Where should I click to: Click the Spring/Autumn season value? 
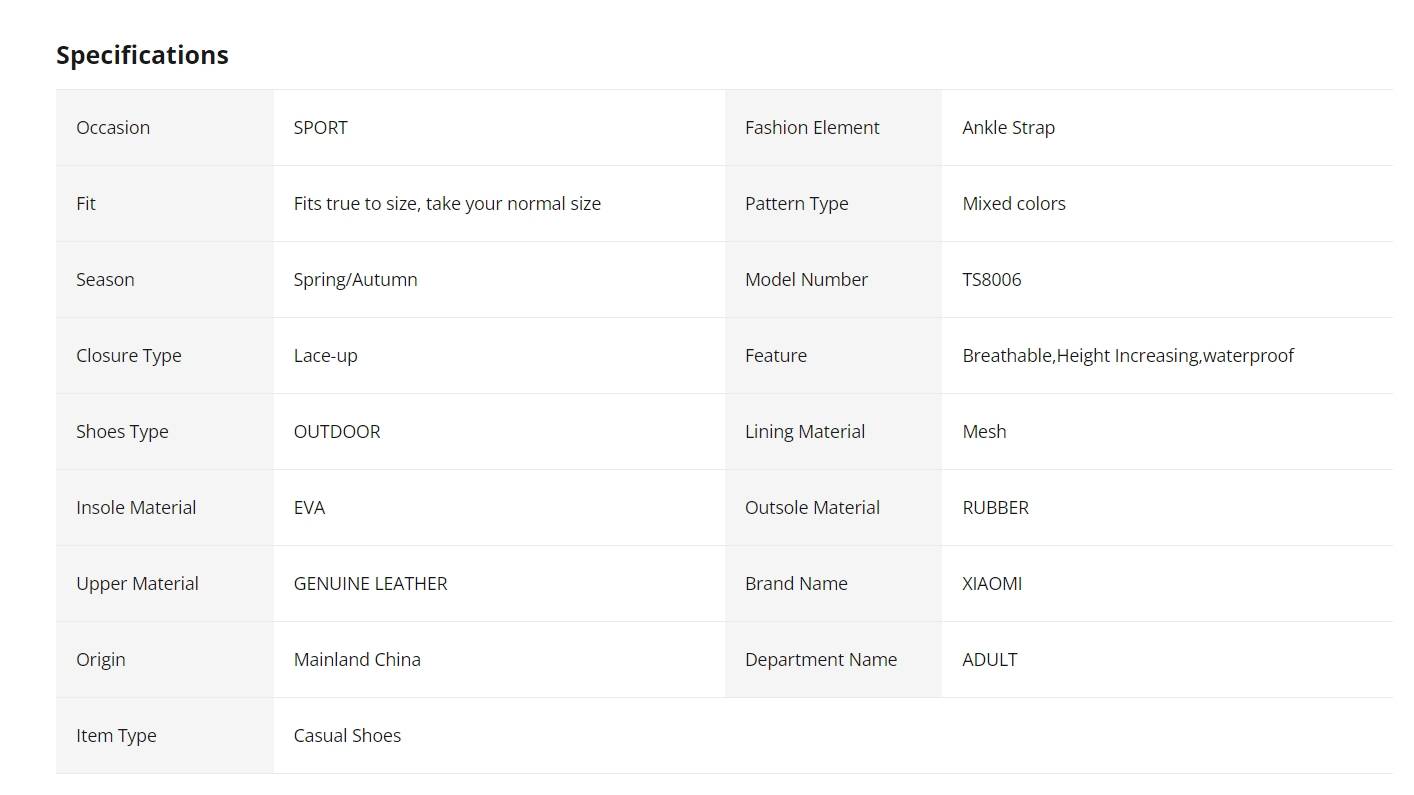pos(356,280)
